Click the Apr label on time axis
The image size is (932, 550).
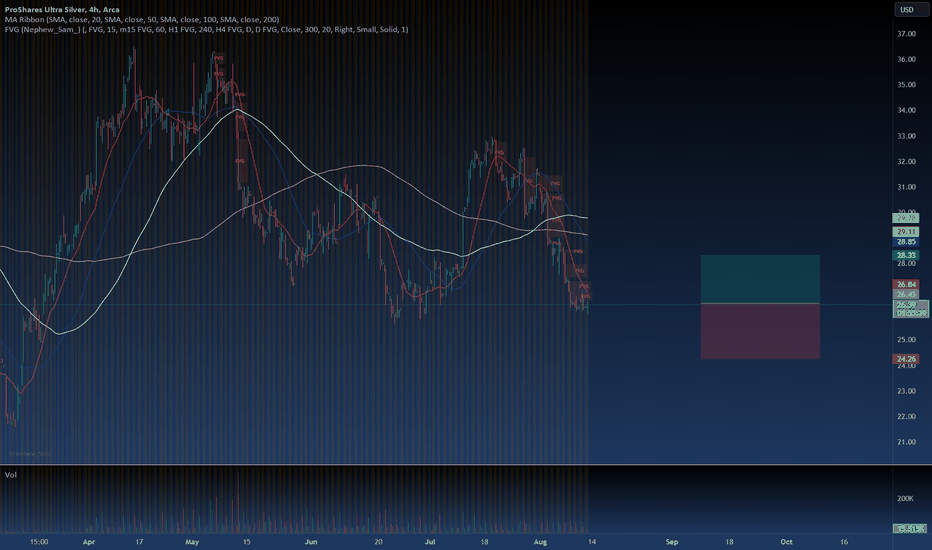89,542
